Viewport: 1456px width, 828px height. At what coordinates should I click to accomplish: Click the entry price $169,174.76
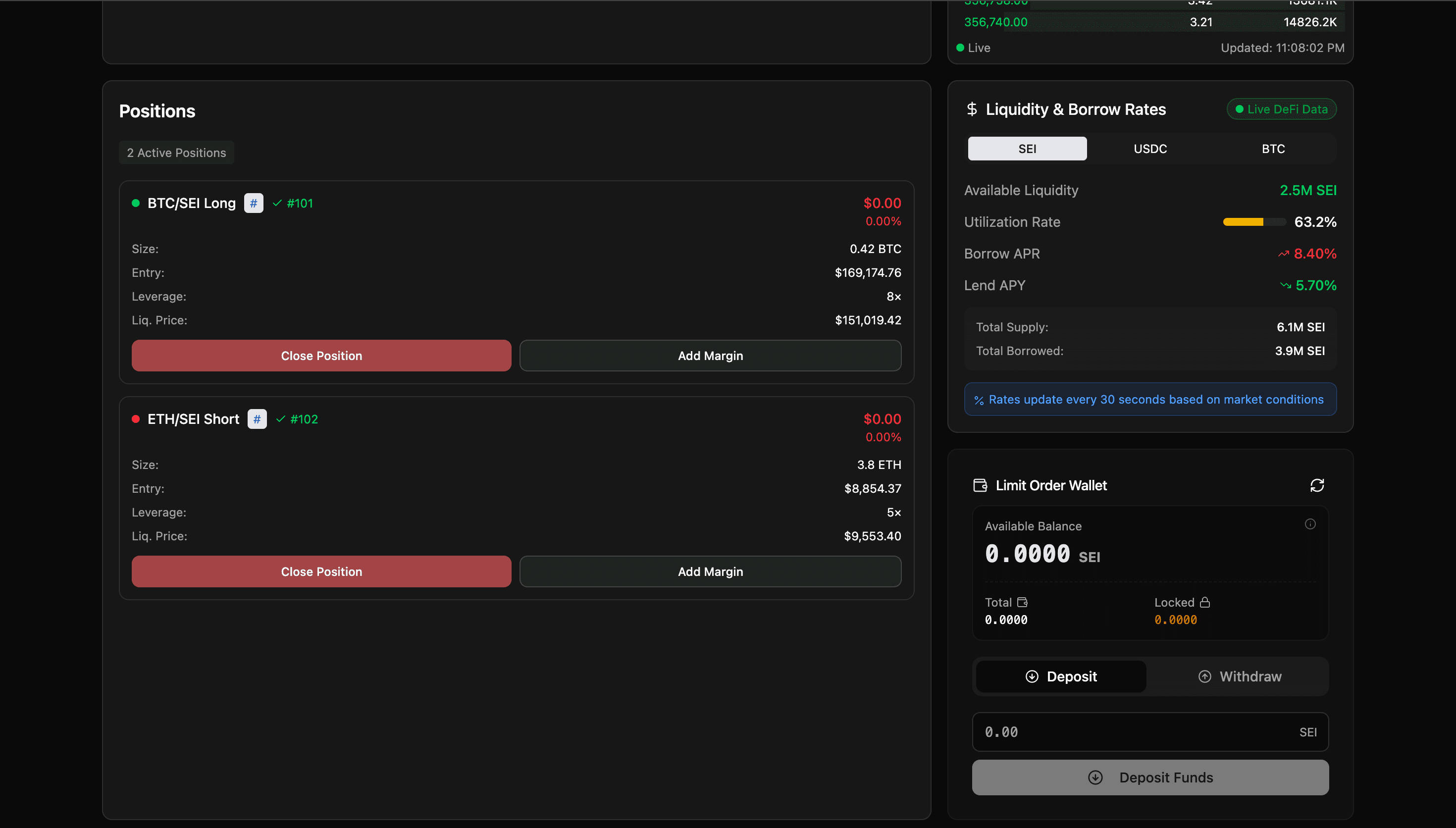point(868,272)
